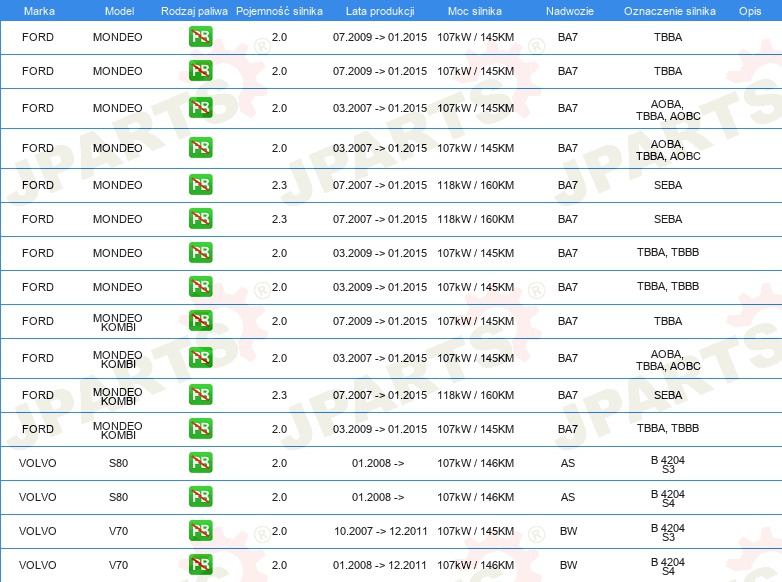The width and height of the screenshot is (782, 582).
Task: Click fuel icon in Mondeo Kombi AOBA row
Action: click(x=200, y=358)
